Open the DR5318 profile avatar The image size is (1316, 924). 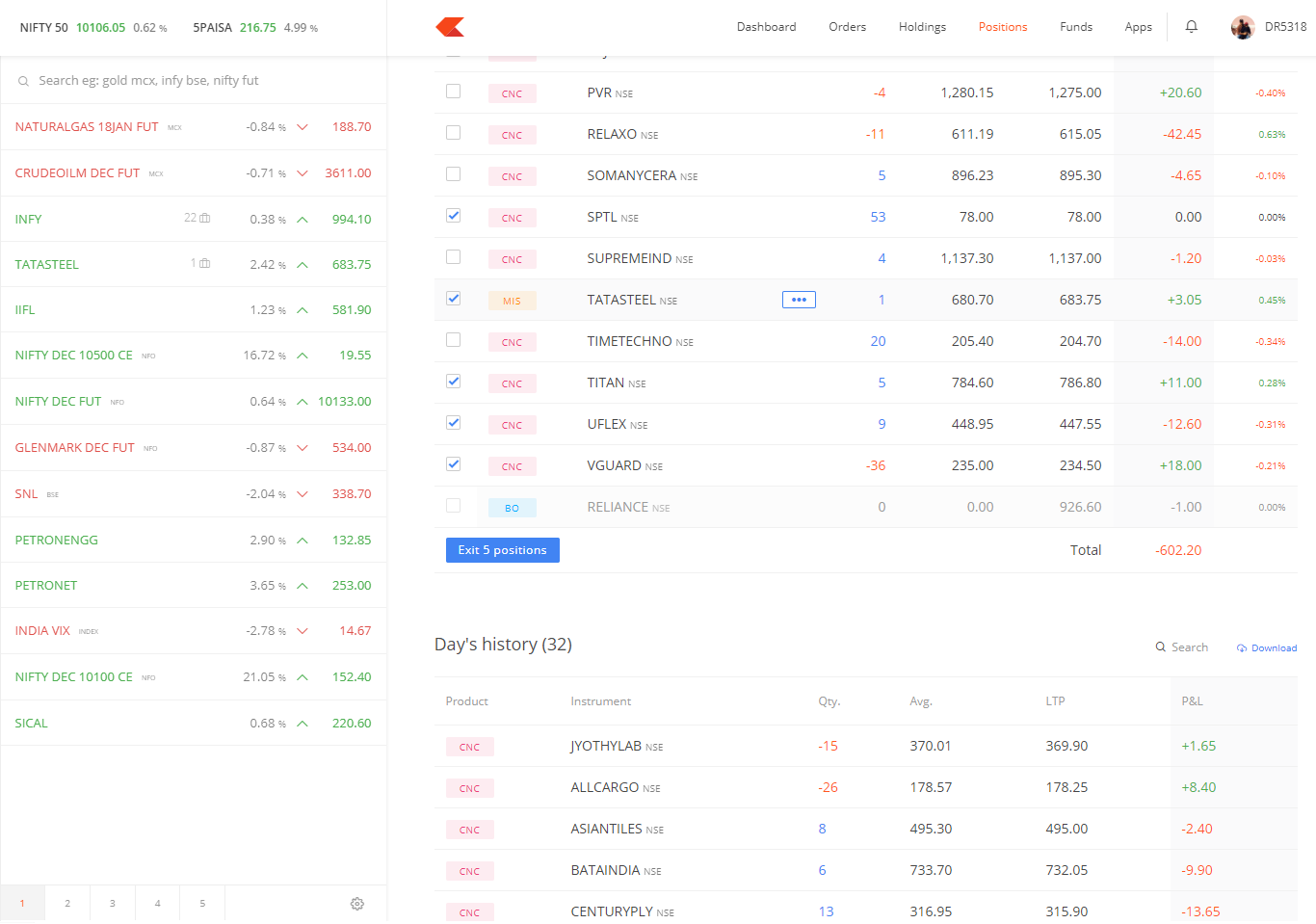pyautogui.click(x=1243, y=27)
